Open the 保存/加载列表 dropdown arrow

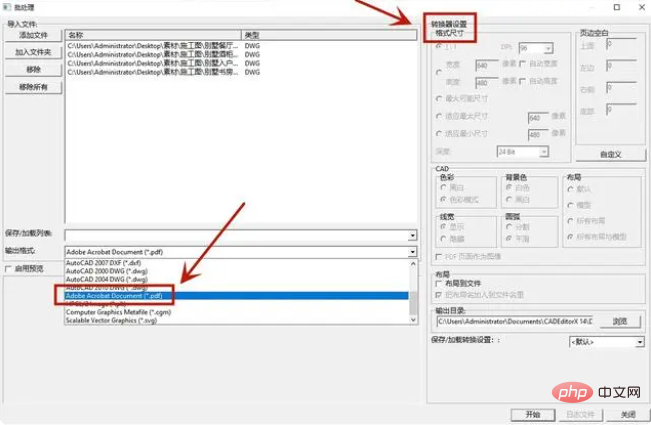click(x=412, y=235)
